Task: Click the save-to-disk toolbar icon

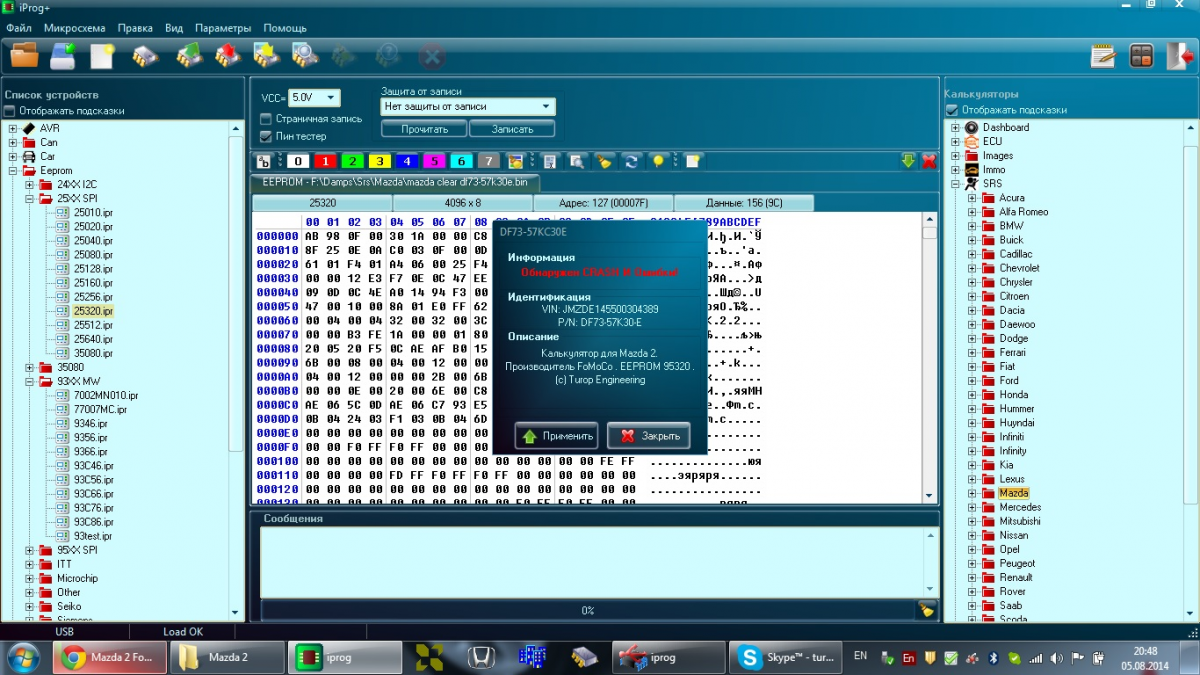Action: pyautogui.click(x=63, y=54)
